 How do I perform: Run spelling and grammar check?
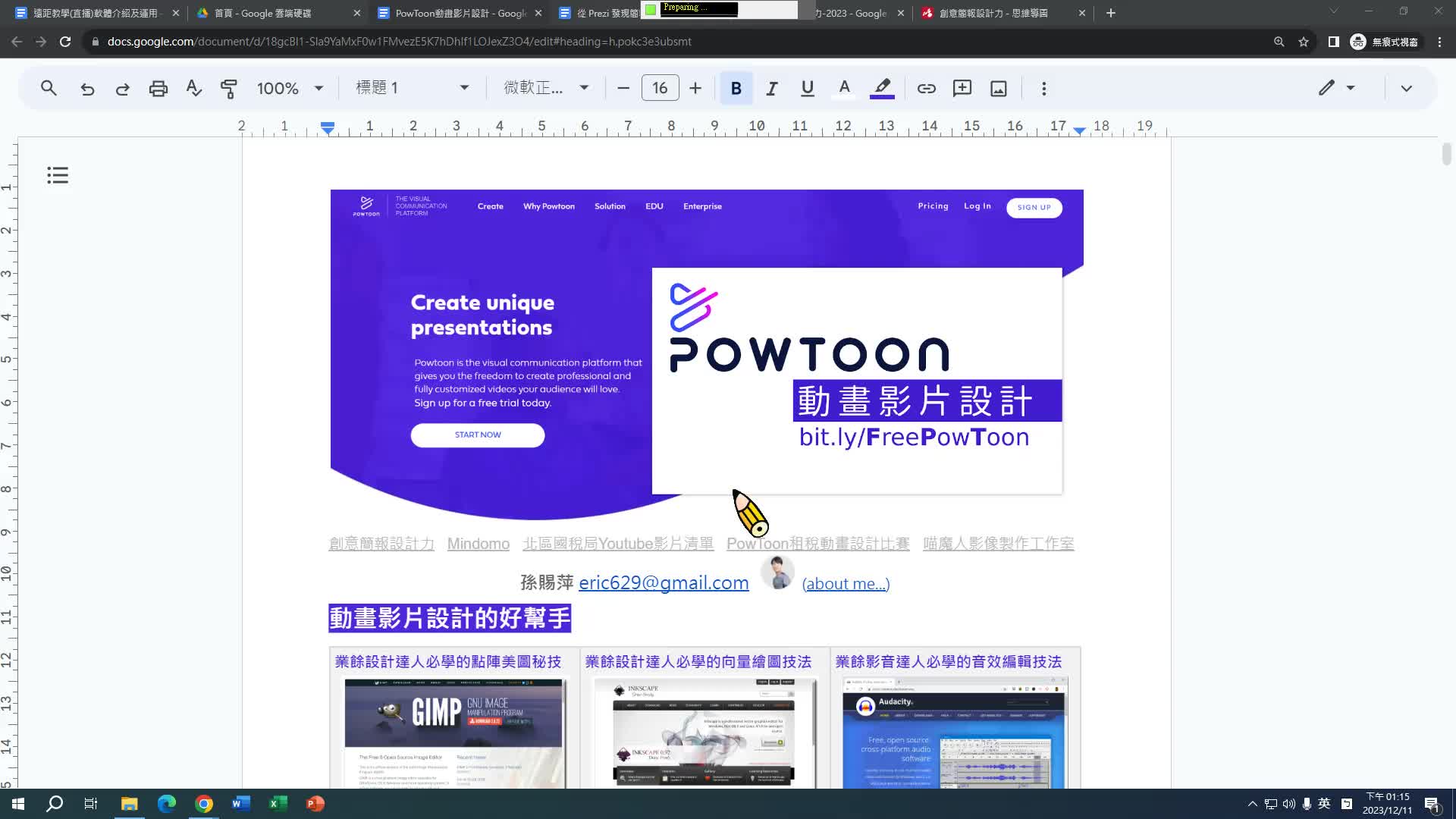tap(193, 88)
